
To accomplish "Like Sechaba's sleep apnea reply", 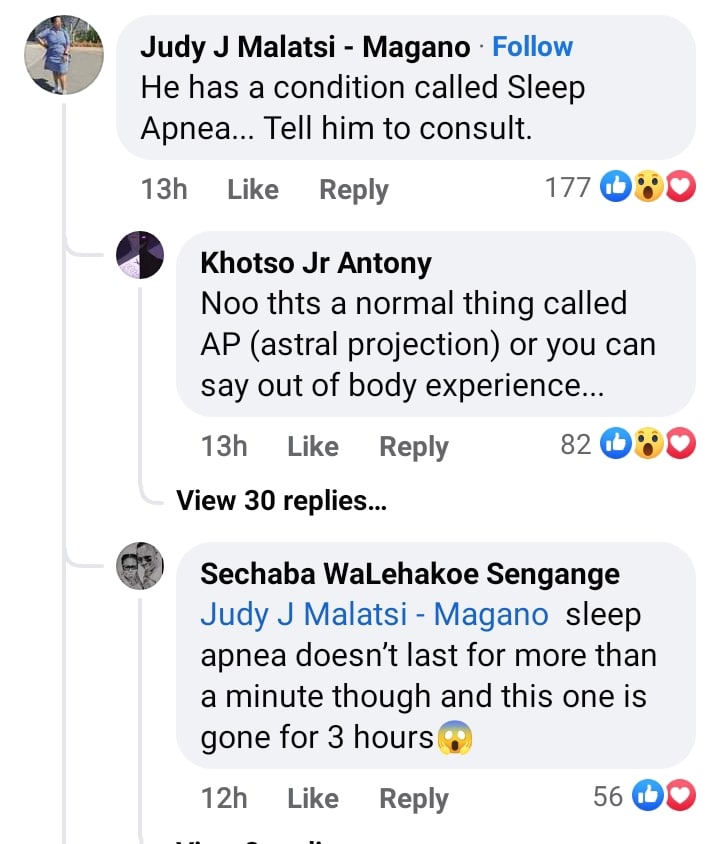I will point(312,798).
